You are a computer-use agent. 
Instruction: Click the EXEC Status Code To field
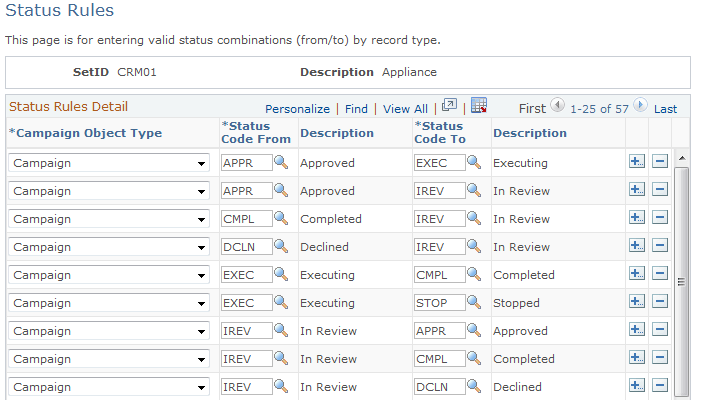pos(439,163)
